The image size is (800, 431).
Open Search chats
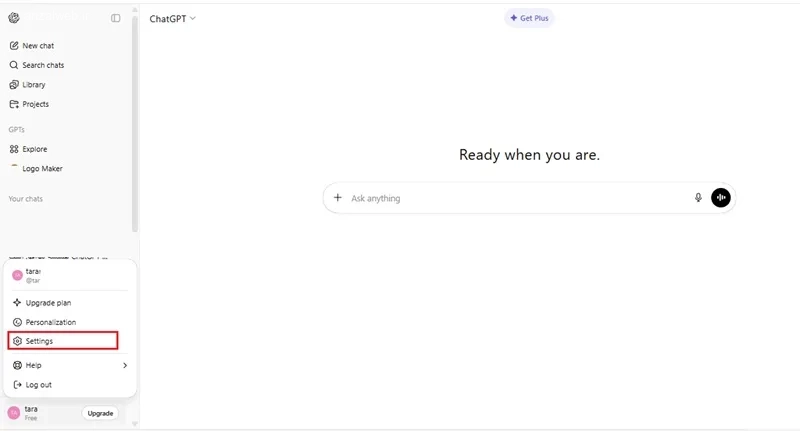tap(37, 65)
